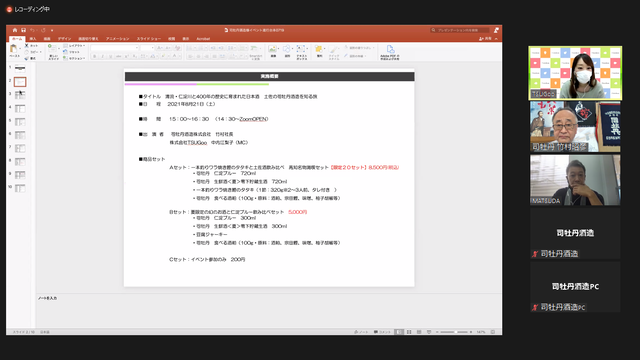The image size is (640, 360).
Task: Switch to the アニメーション ribbon tab
Action: click(x=118, y=39)
